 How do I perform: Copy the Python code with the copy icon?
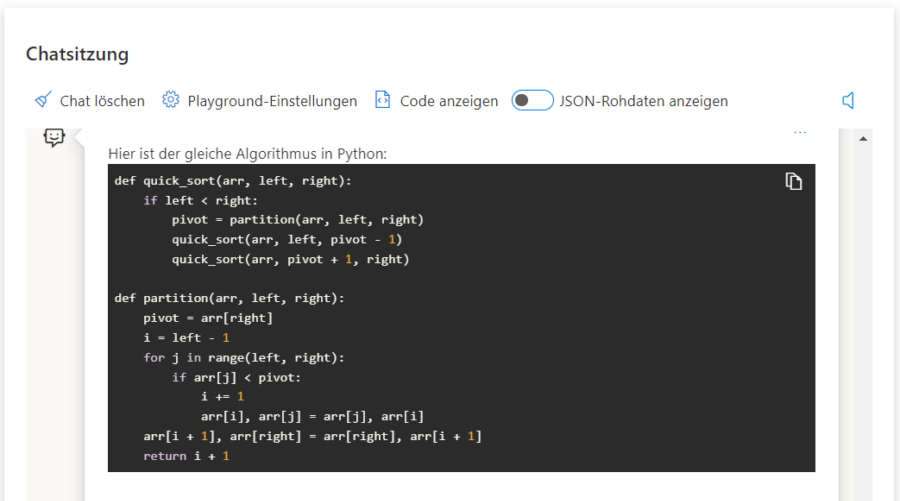coord(793,181)
